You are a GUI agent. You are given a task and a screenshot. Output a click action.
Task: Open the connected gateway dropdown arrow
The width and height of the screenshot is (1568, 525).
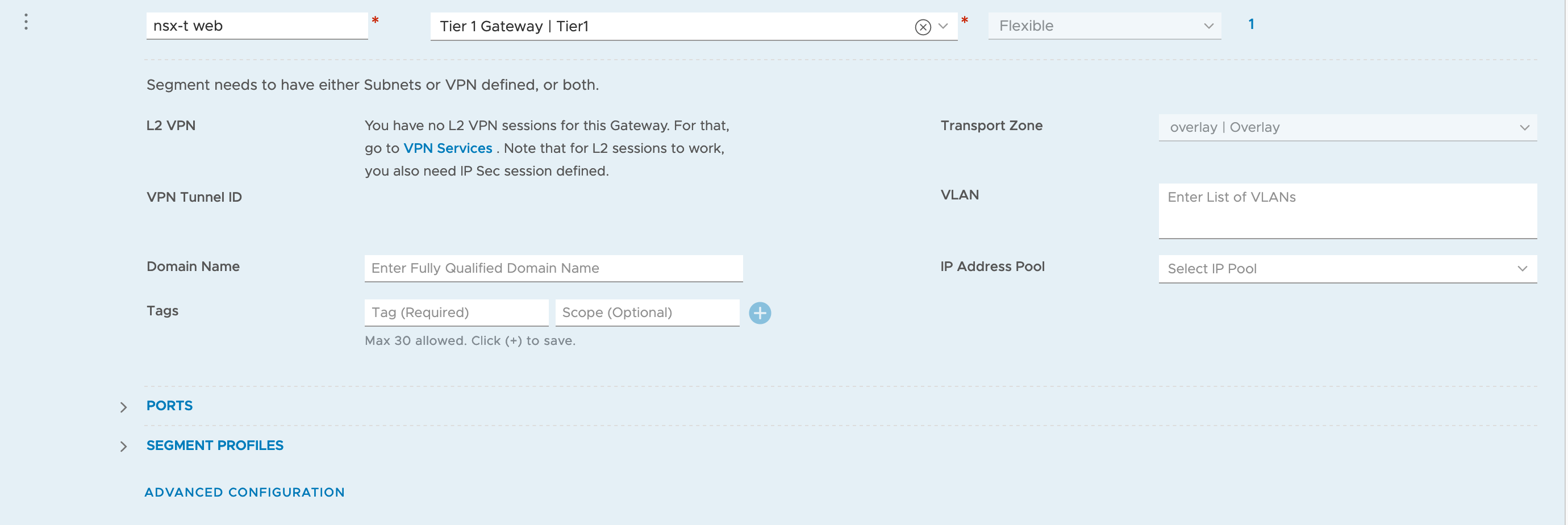(x=943, y=26)
